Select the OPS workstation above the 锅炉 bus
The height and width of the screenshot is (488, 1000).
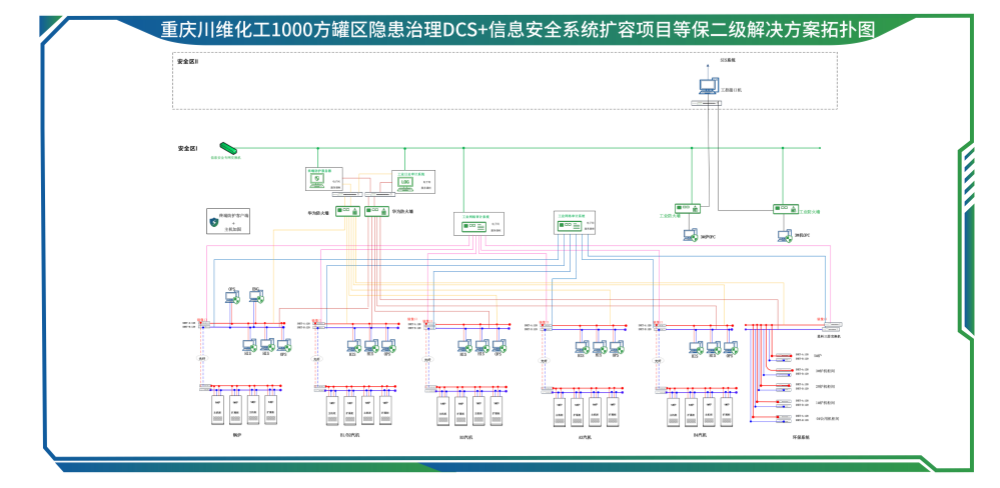click(x=230, y=296)
